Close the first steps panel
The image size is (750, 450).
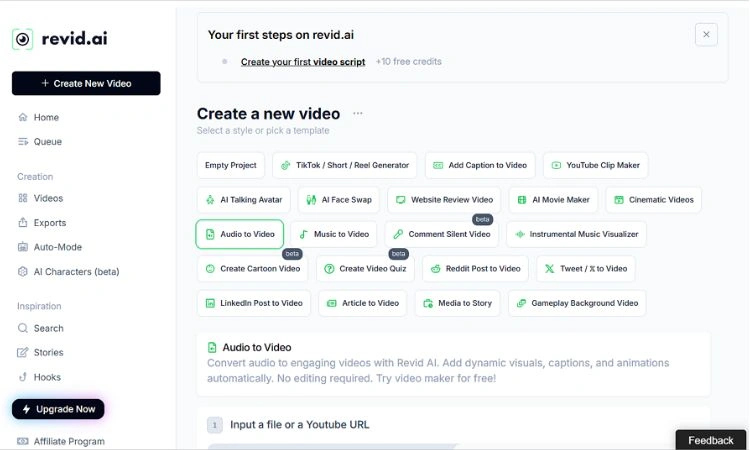(x=706, y=34)
